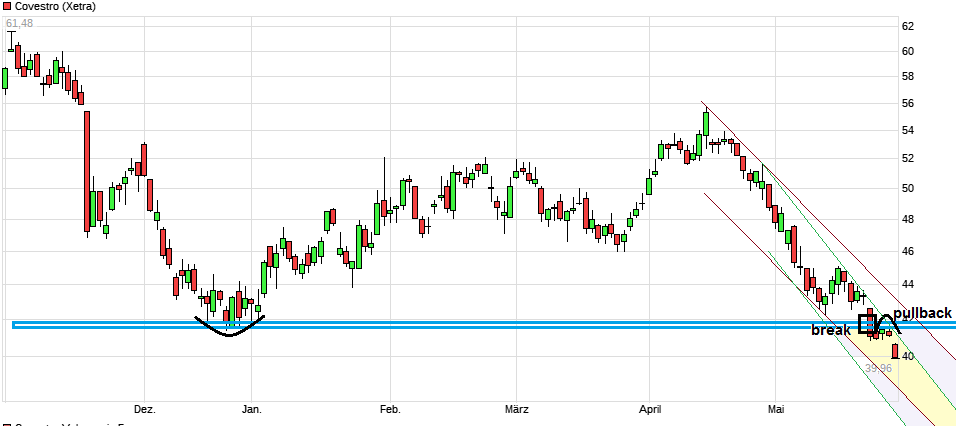Click the 61,48 high price label
The width and height of the screenshot is (956, 426).
click(19, 23)
